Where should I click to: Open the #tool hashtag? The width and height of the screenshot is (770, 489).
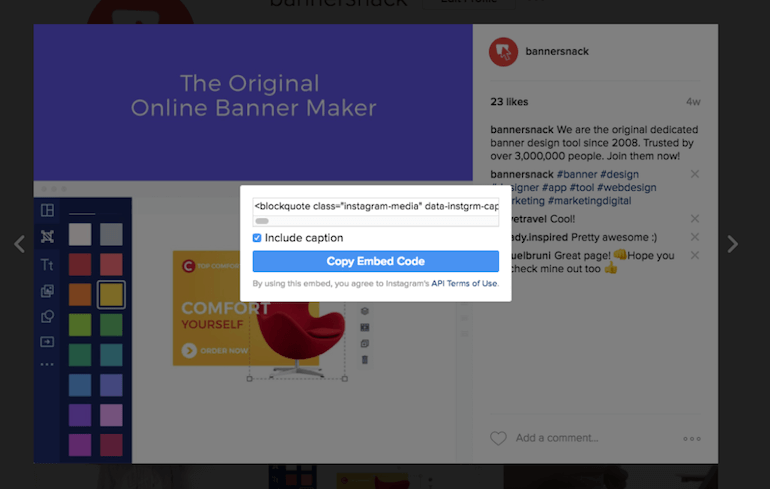coord(581,188)
